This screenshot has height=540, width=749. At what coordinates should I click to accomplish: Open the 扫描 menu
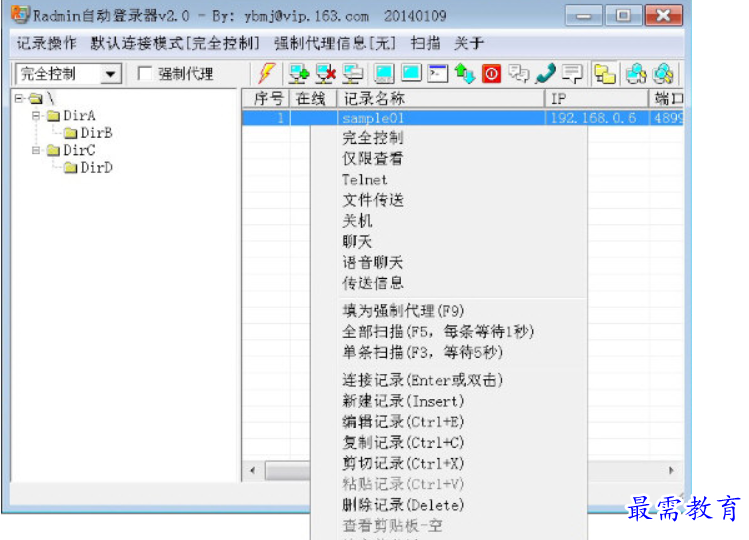point(425,43)
